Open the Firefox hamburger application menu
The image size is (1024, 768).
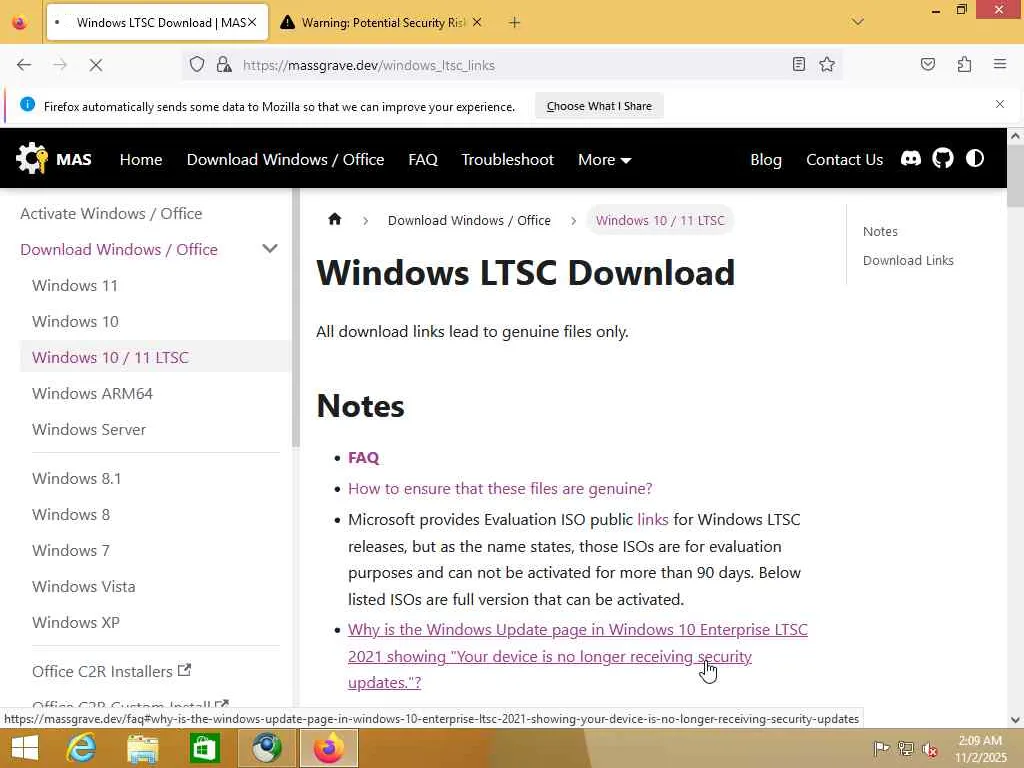coord(1000,64)
